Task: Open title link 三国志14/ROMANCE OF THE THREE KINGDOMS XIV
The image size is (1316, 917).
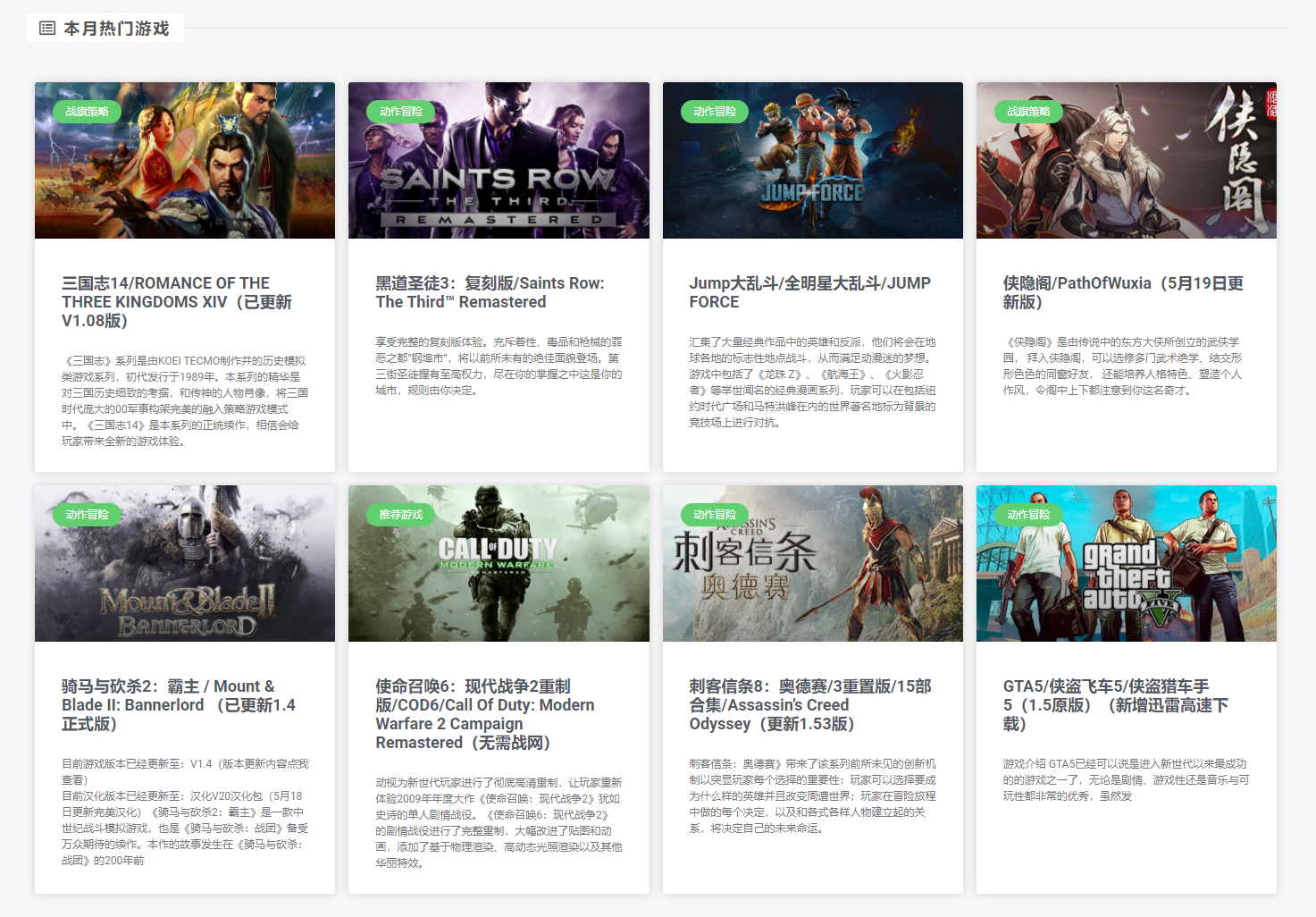Action: [177, 302]
